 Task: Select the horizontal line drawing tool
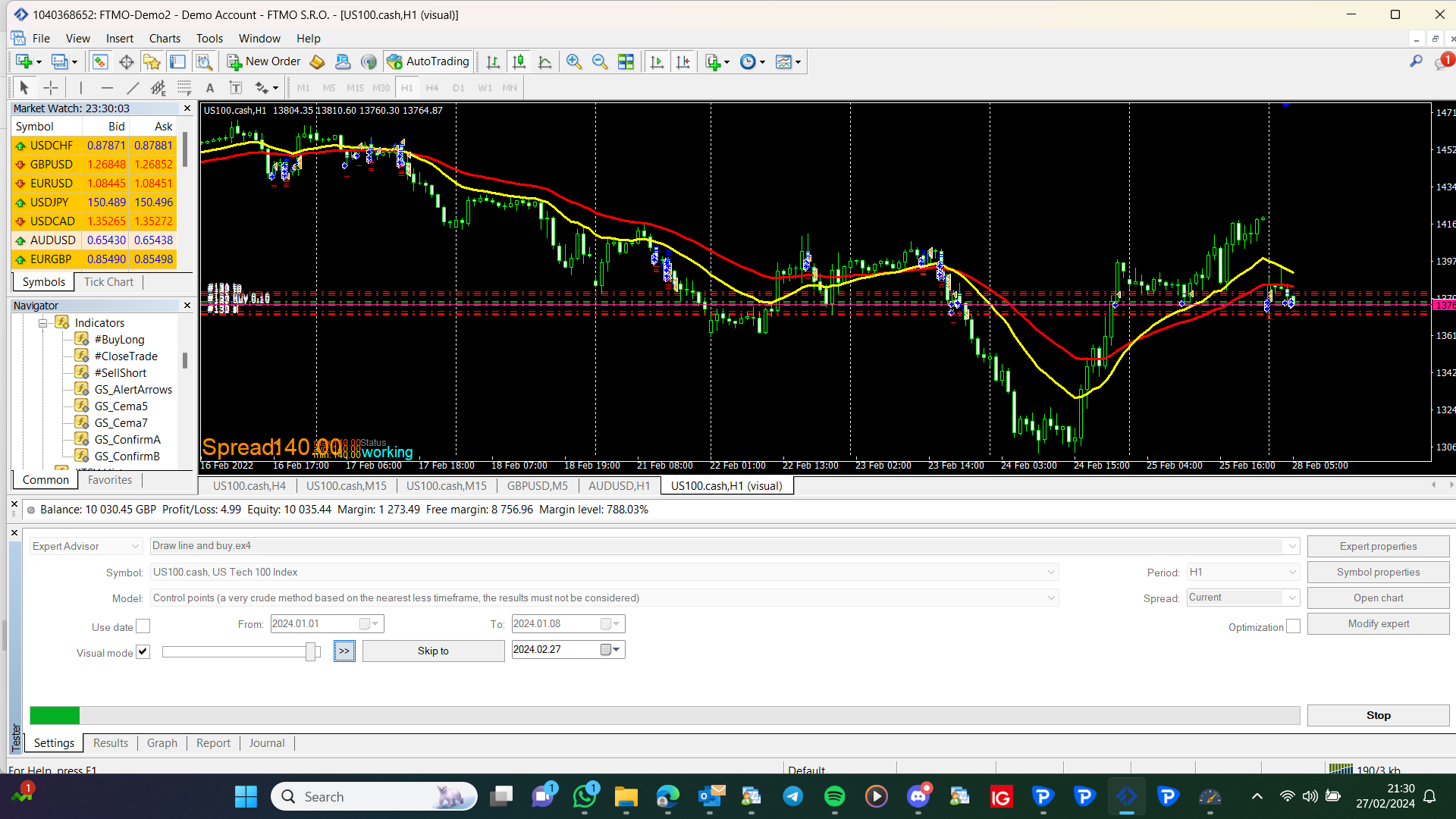(106, 87)
